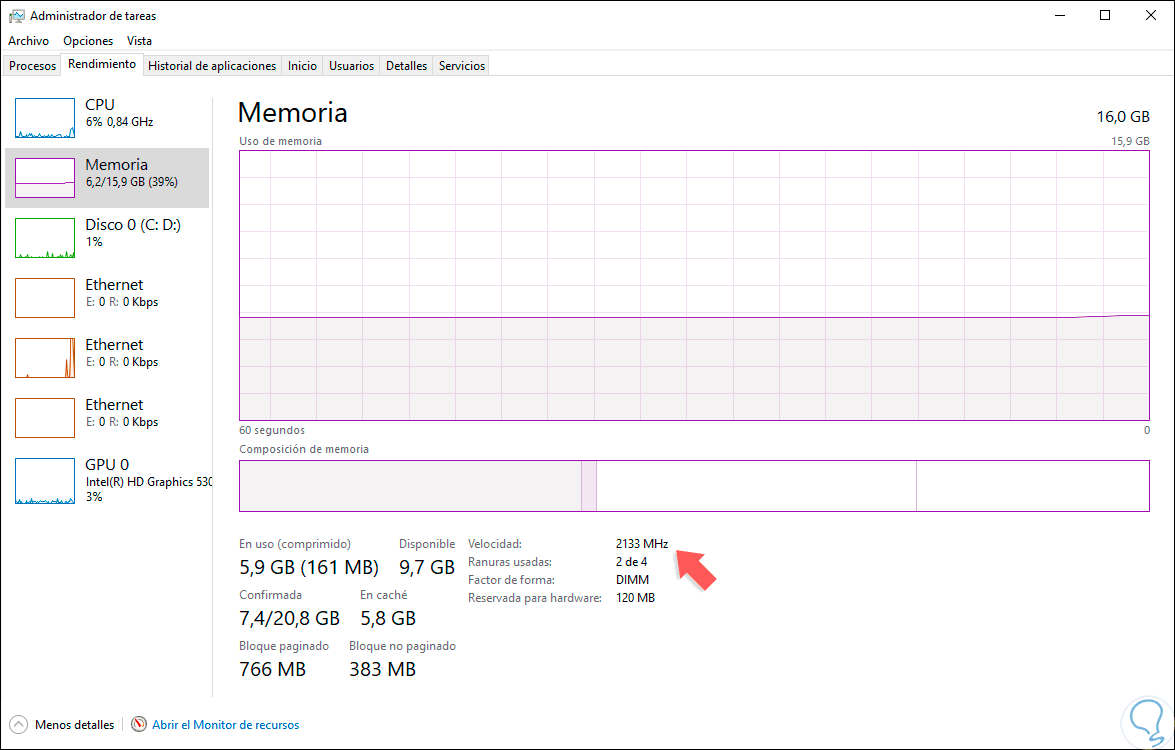This screenshot has width=1175, height=750.
Task: Click the Memoria heading title
Action: coord(292,112)
